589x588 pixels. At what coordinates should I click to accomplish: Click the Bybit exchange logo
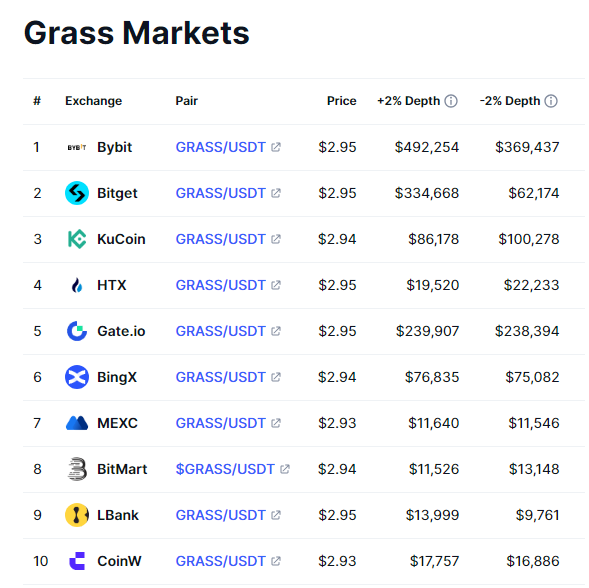[x=77, y=147]
